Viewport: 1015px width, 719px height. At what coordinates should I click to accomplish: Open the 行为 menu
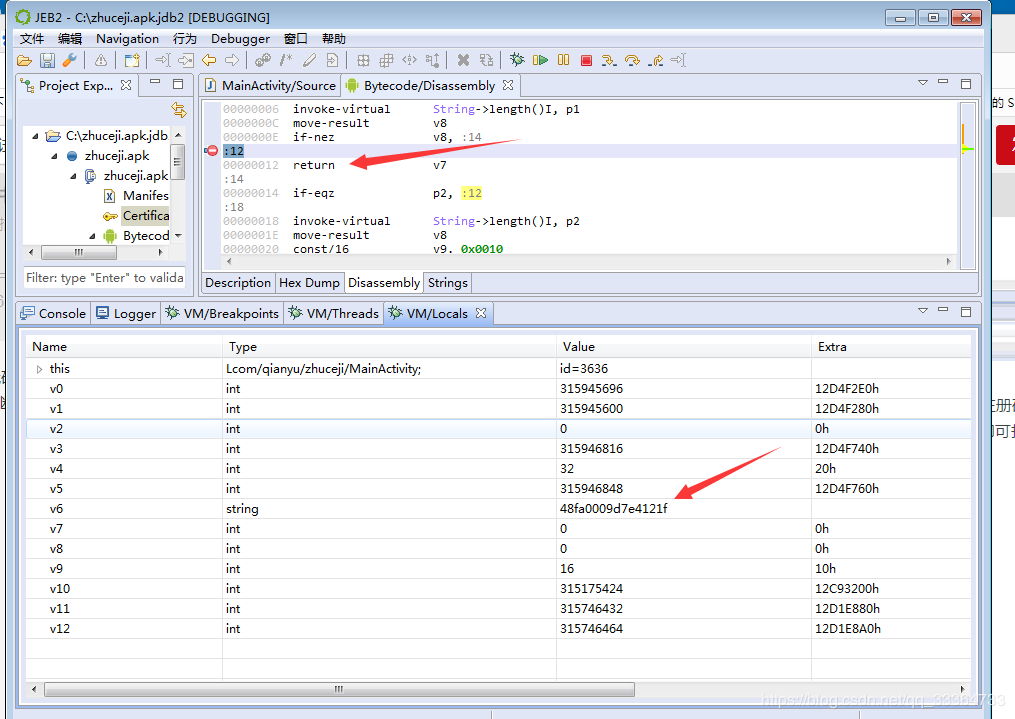[x=184, y=39]
